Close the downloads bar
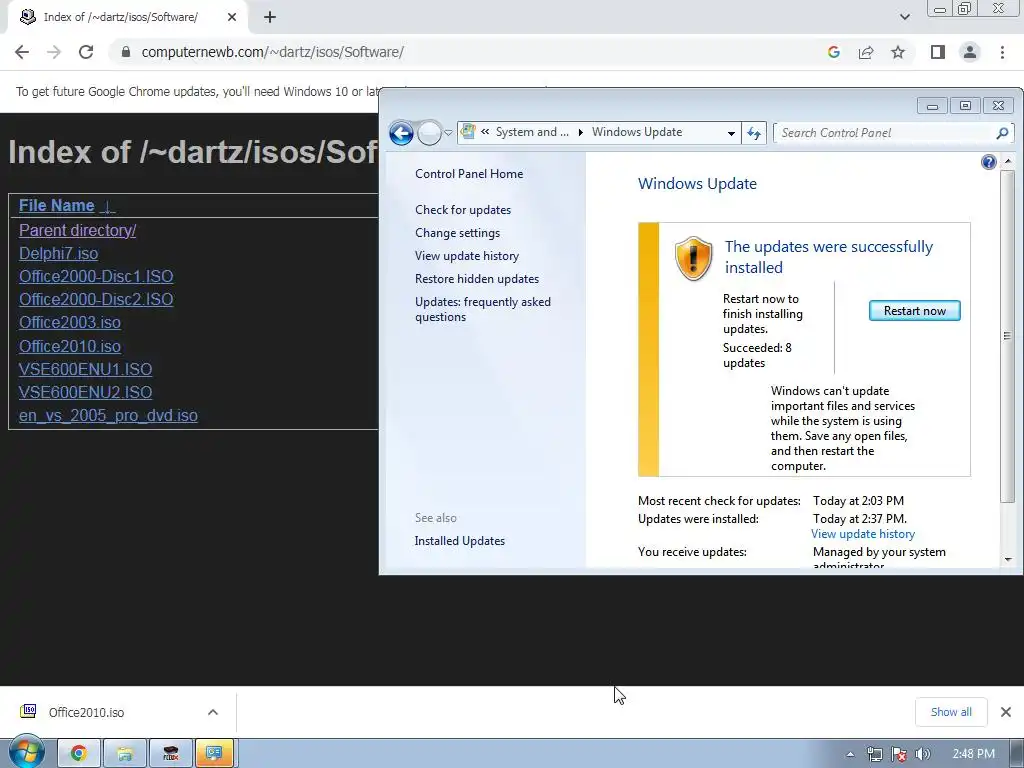1024x768 pixels. [x=1006, y=712]
